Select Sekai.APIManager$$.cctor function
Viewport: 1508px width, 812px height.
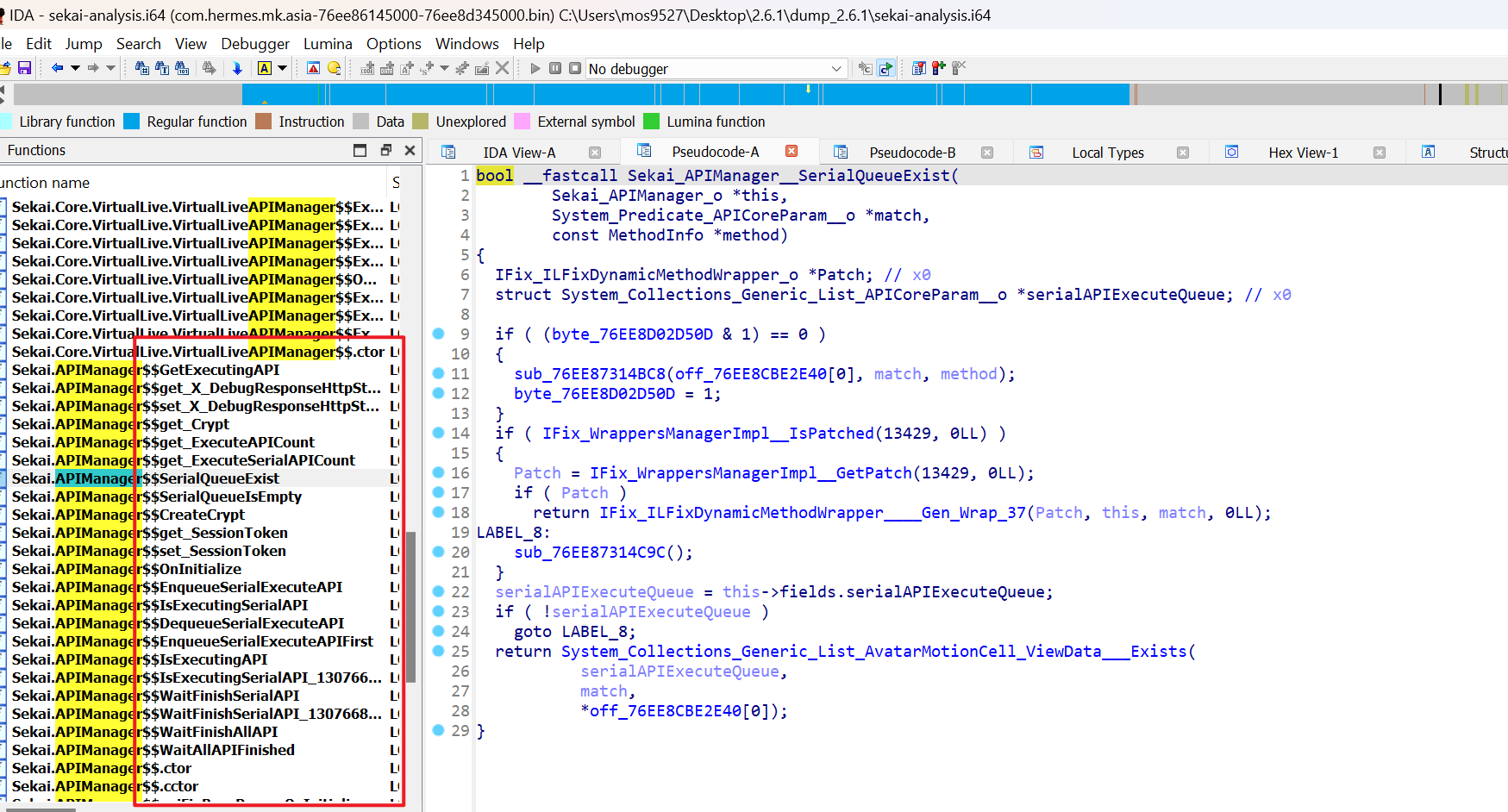tap(105, 786)
